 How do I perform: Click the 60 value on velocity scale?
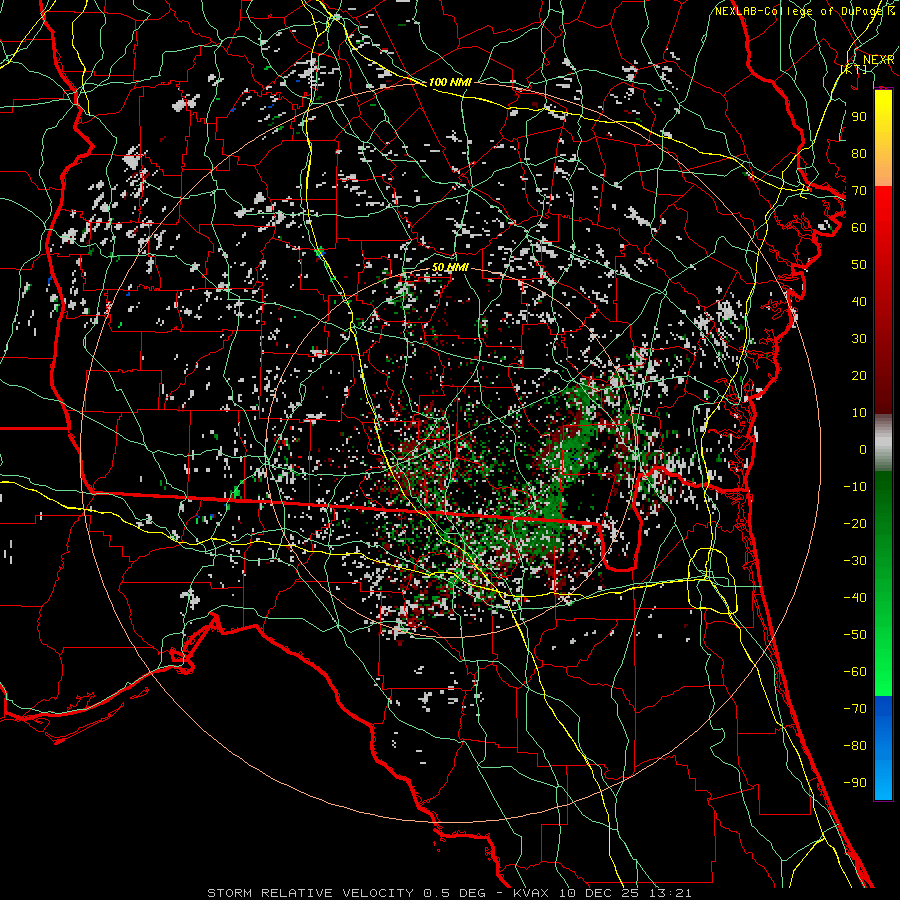[x=859, y=227]
